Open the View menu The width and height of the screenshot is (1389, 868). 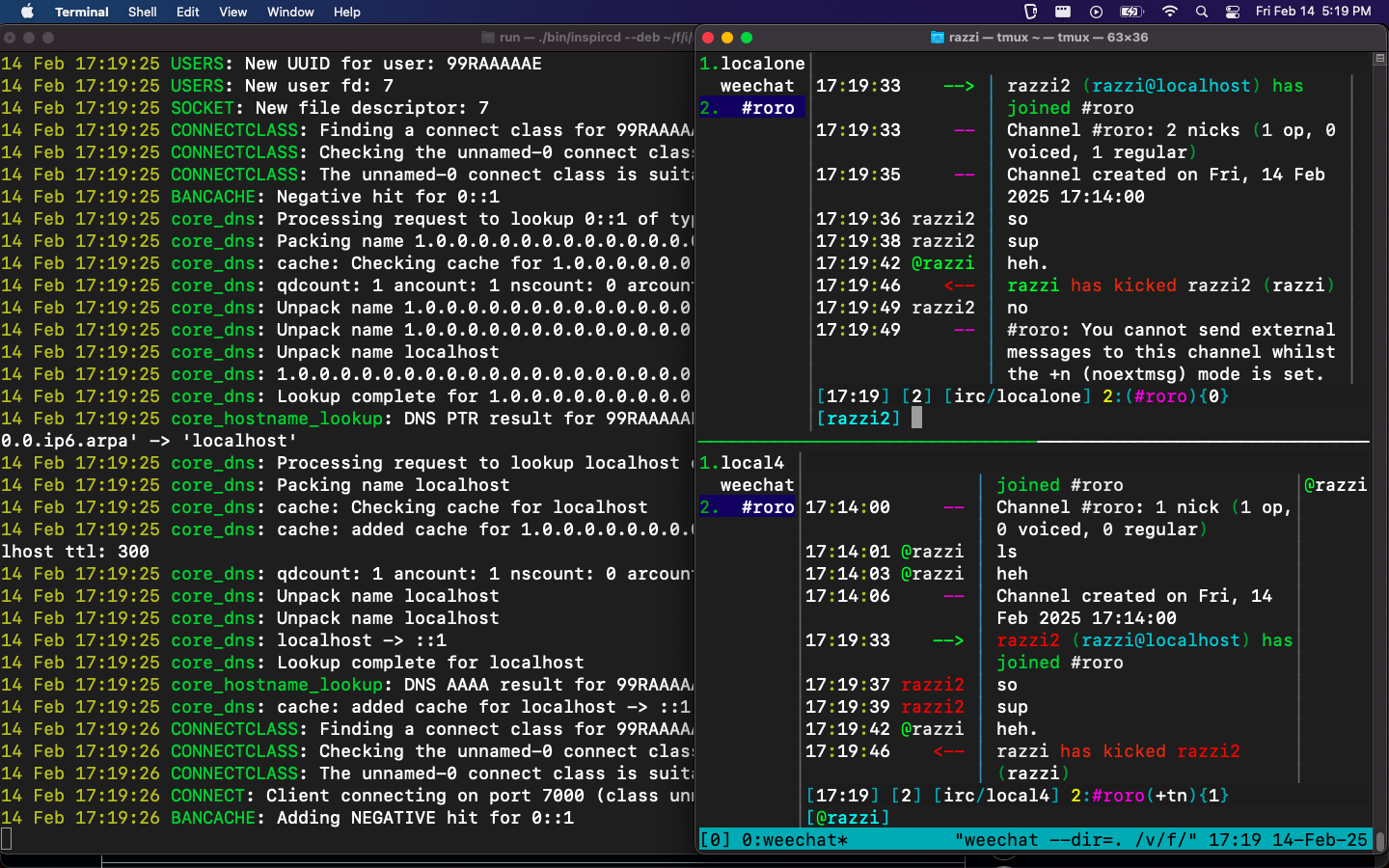pos(232,12)
